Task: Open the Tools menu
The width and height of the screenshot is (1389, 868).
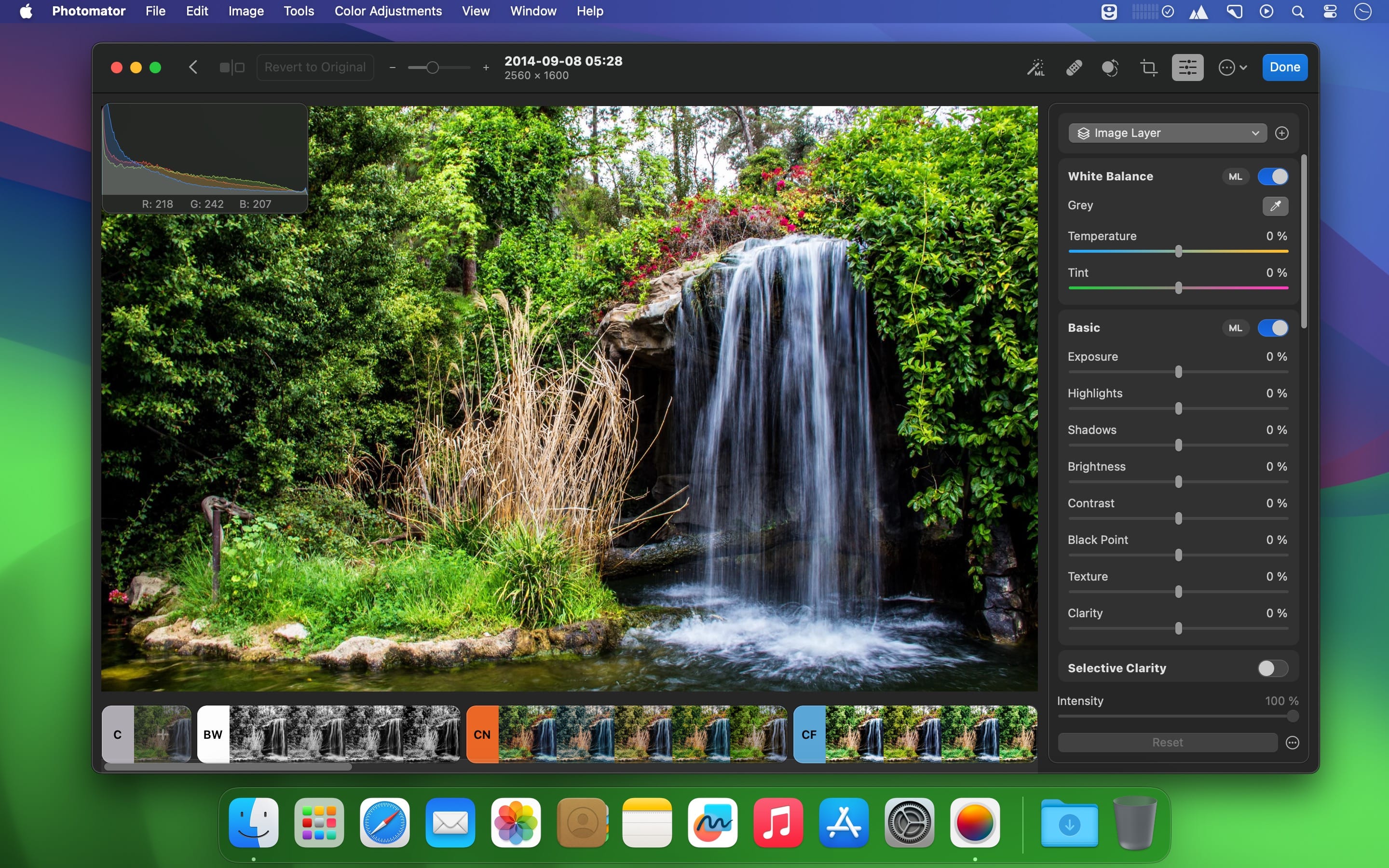Action: click(299, 12)
